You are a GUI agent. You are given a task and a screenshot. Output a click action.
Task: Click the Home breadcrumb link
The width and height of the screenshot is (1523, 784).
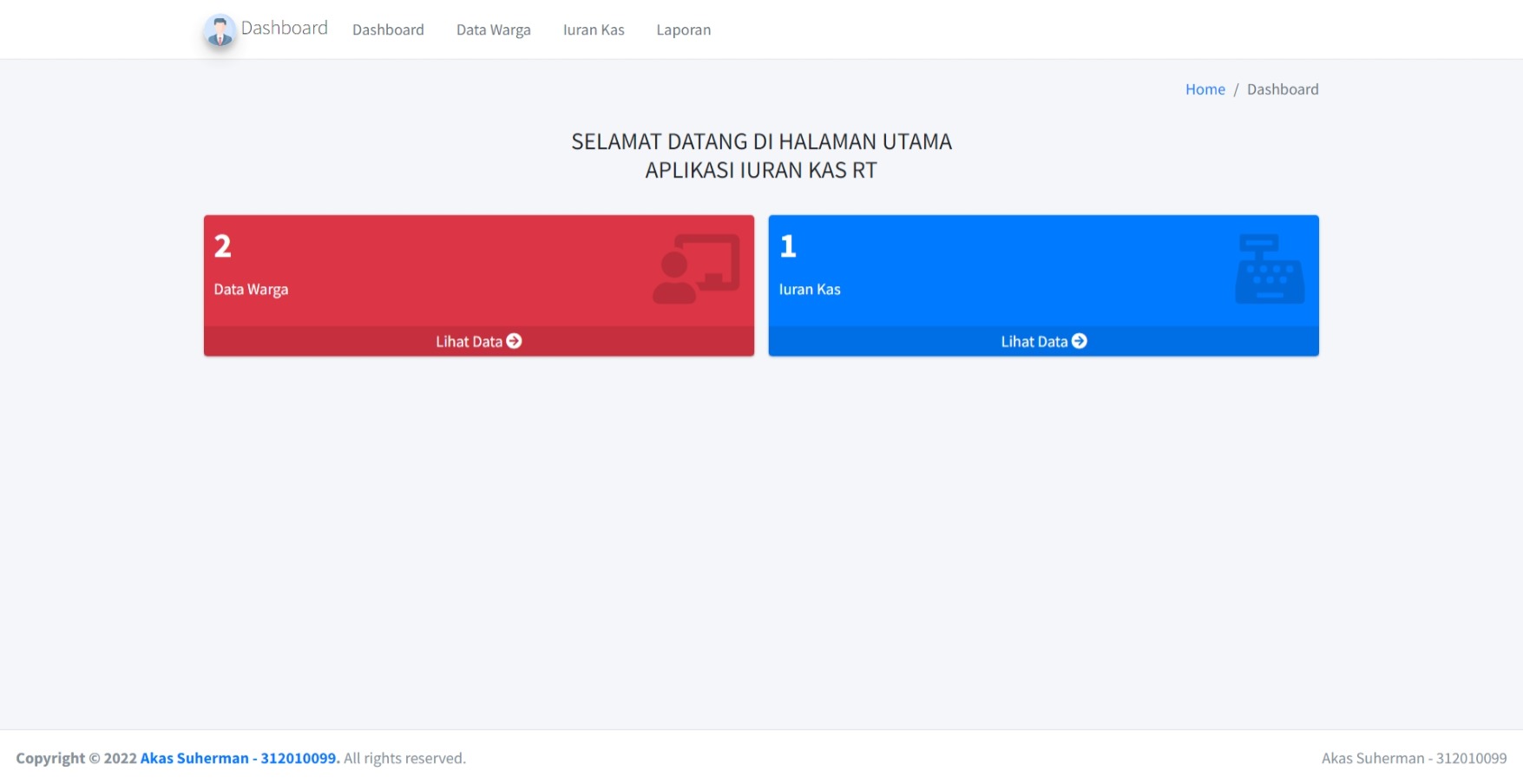1205,88
